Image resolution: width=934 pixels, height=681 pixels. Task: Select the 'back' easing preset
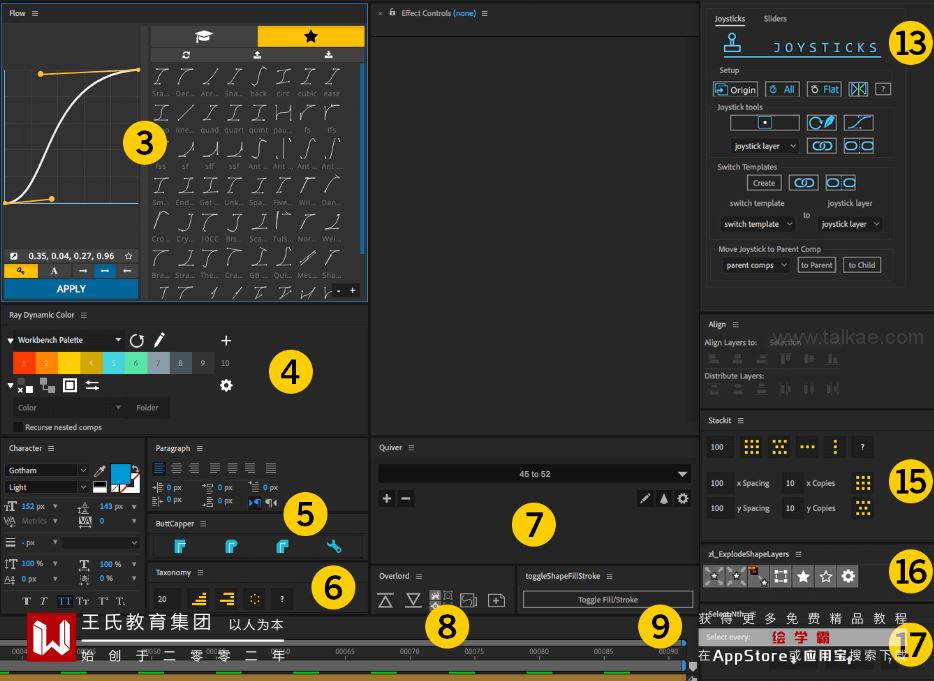(259, 82)
